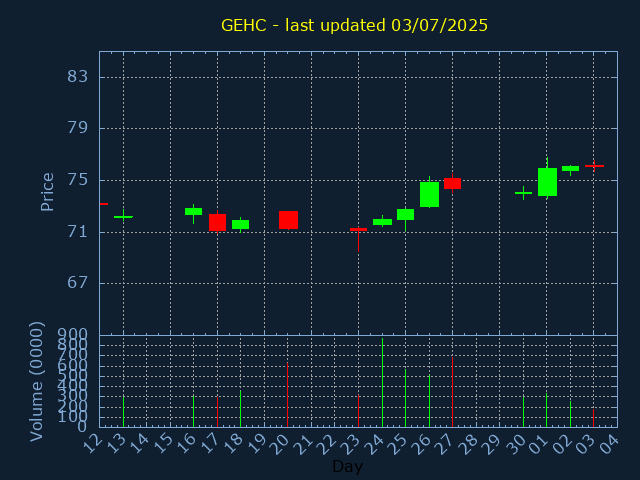Select the day label 25 on the x-axis
640x480 pixels.
[398, 444]
